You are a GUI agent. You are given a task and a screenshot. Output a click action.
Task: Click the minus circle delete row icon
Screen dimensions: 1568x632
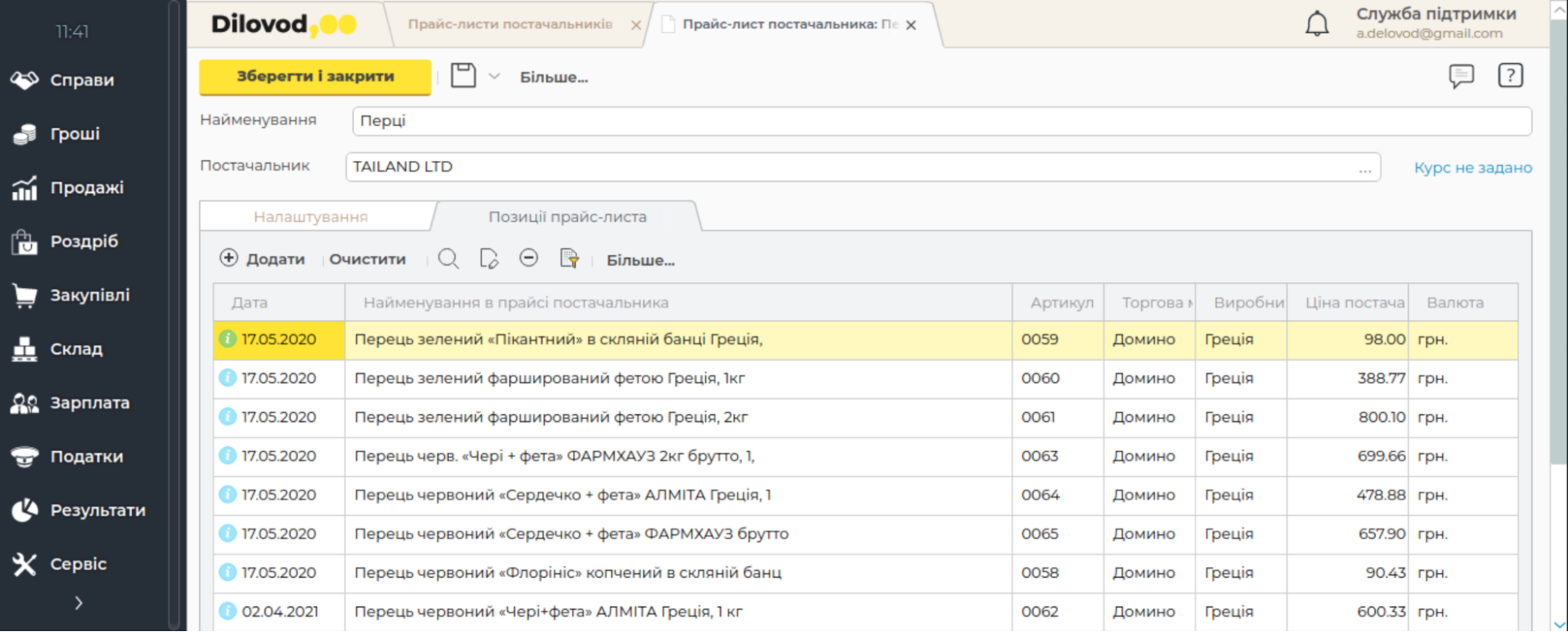click(529, 258)
